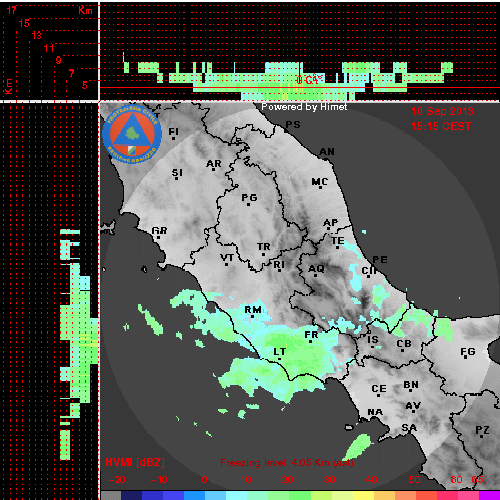Image resolution: width=500 pixels, height=500 pixels.
Task: Click the RM city label
Action: (253, 310)
